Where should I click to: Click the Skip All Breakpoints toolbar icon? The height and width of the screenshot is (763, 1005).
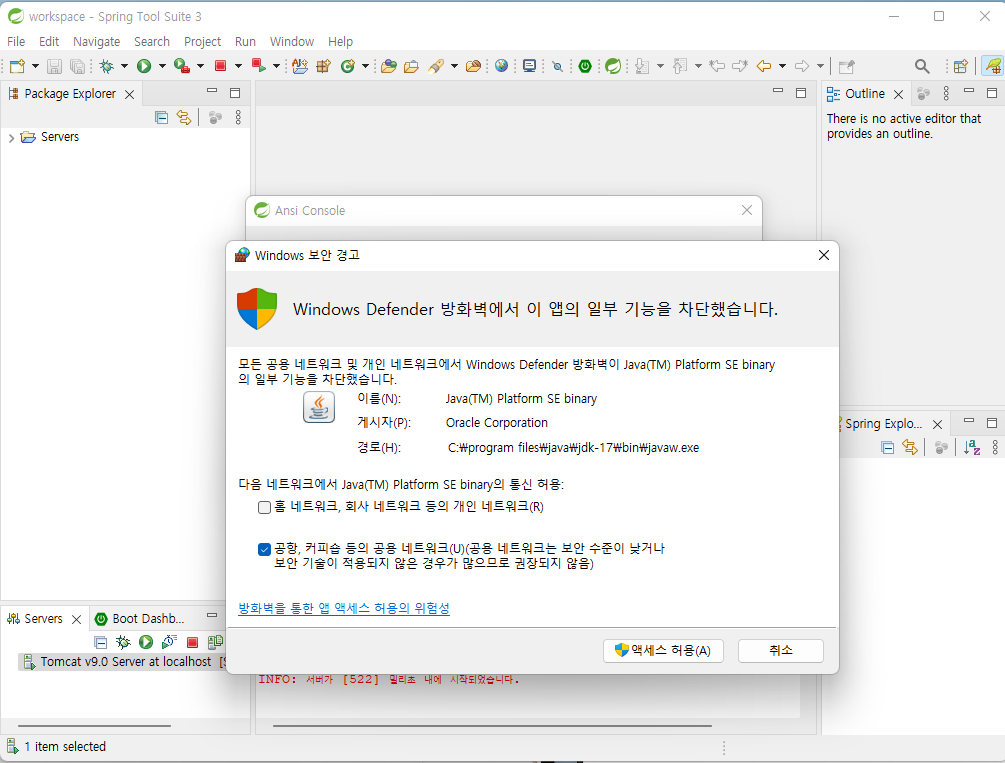pyautogui.click(x=558, y=66)
